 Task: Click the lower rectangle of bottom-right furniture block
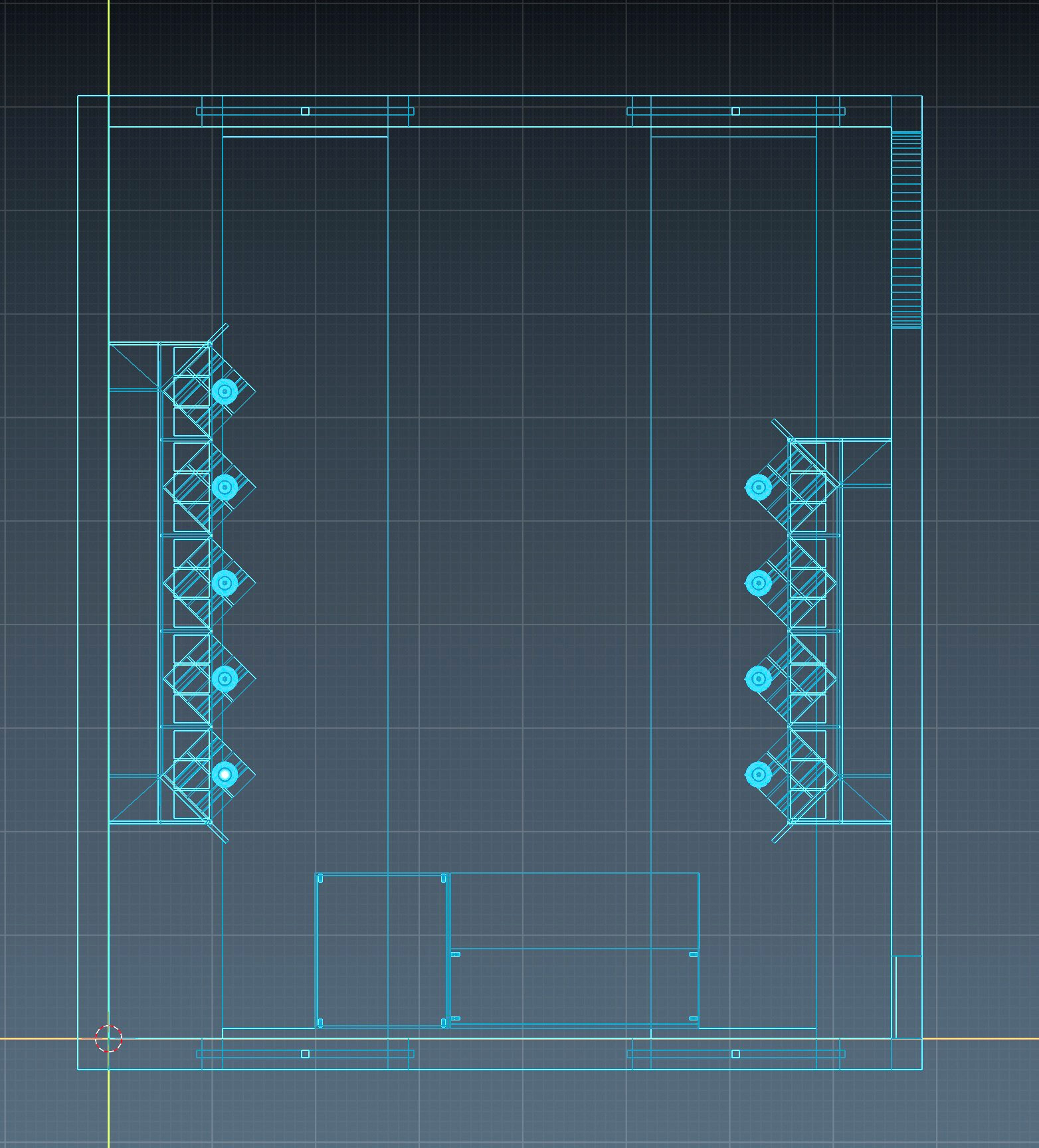tap(575, 987)
